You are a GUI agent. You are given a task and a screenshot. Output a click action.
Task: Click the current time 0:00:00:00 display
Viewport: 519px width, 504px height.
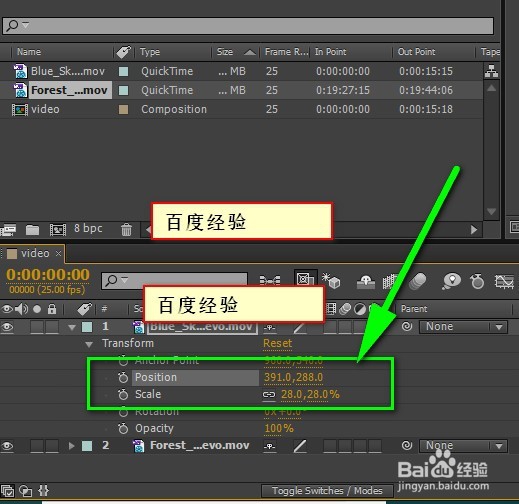(x=48, y=275)
